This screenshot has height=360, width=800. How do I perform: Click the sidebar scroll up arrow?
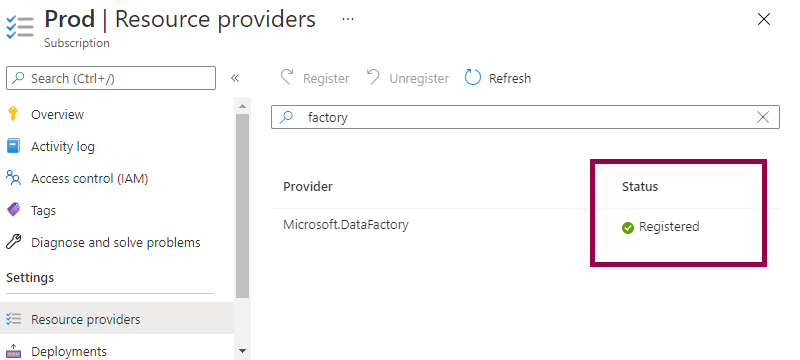[242, 106]
